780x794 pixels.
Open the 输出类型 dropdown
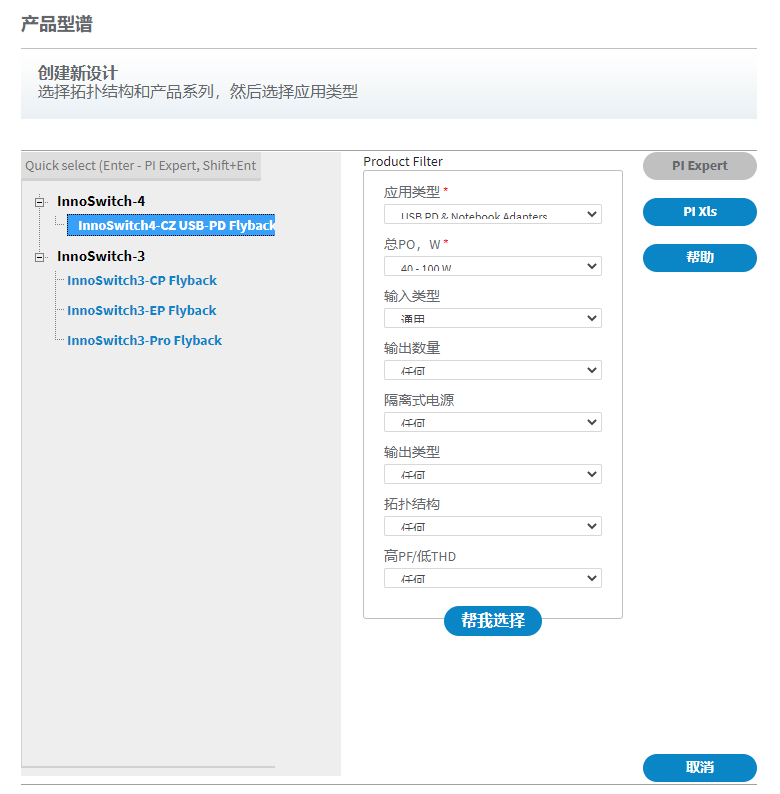493,474
